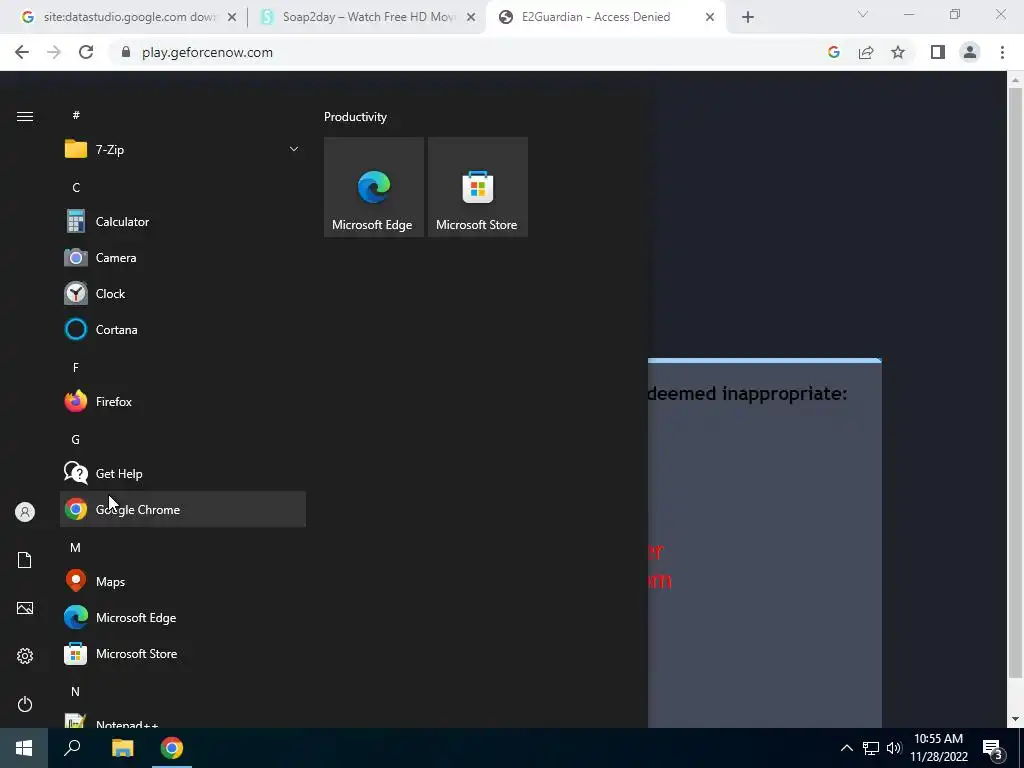Image resolution: width=1024 pixels, height=768 pixels.
Task: Close the Soap2day tab
Action: coord(471,17)
